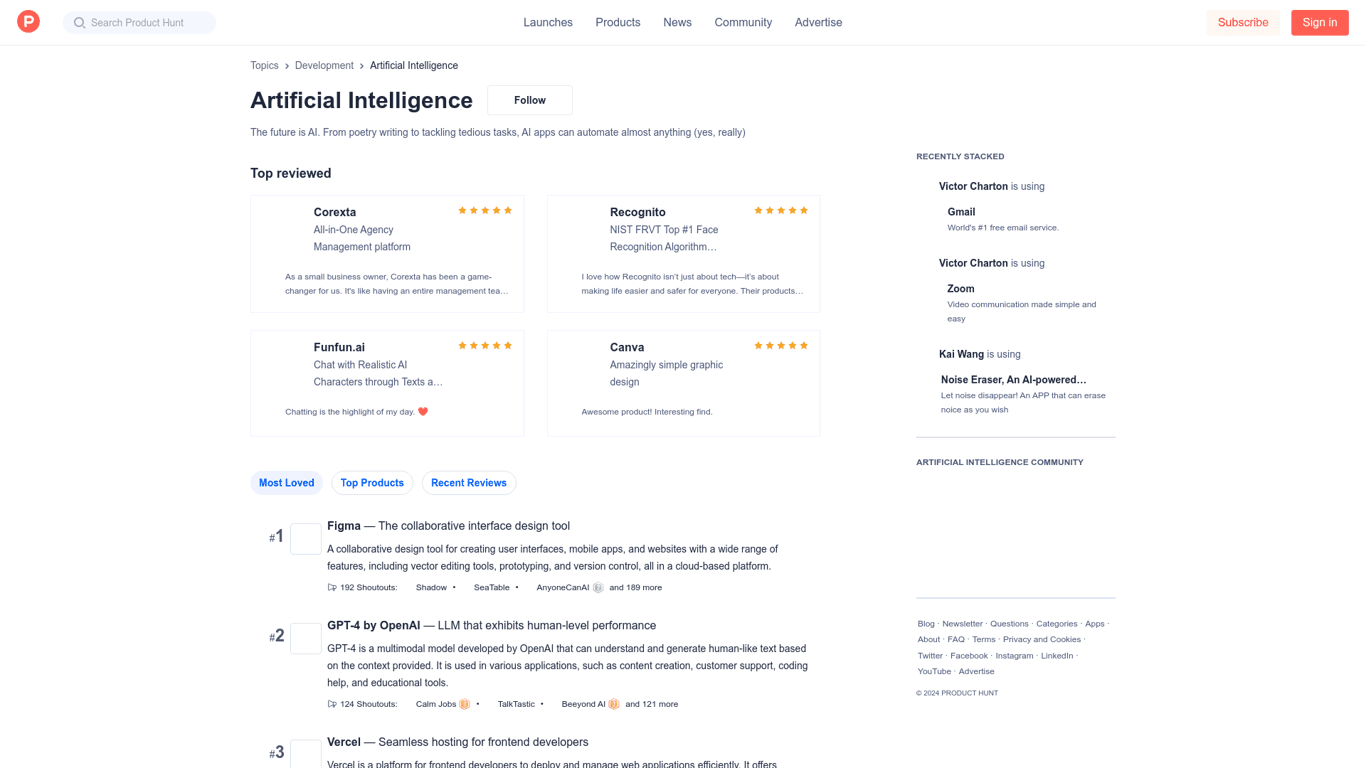The width and height of the screenshot is (1366, 768).
Task: Follow the Artificial Intelligence topic
Action: coord(529,100)
